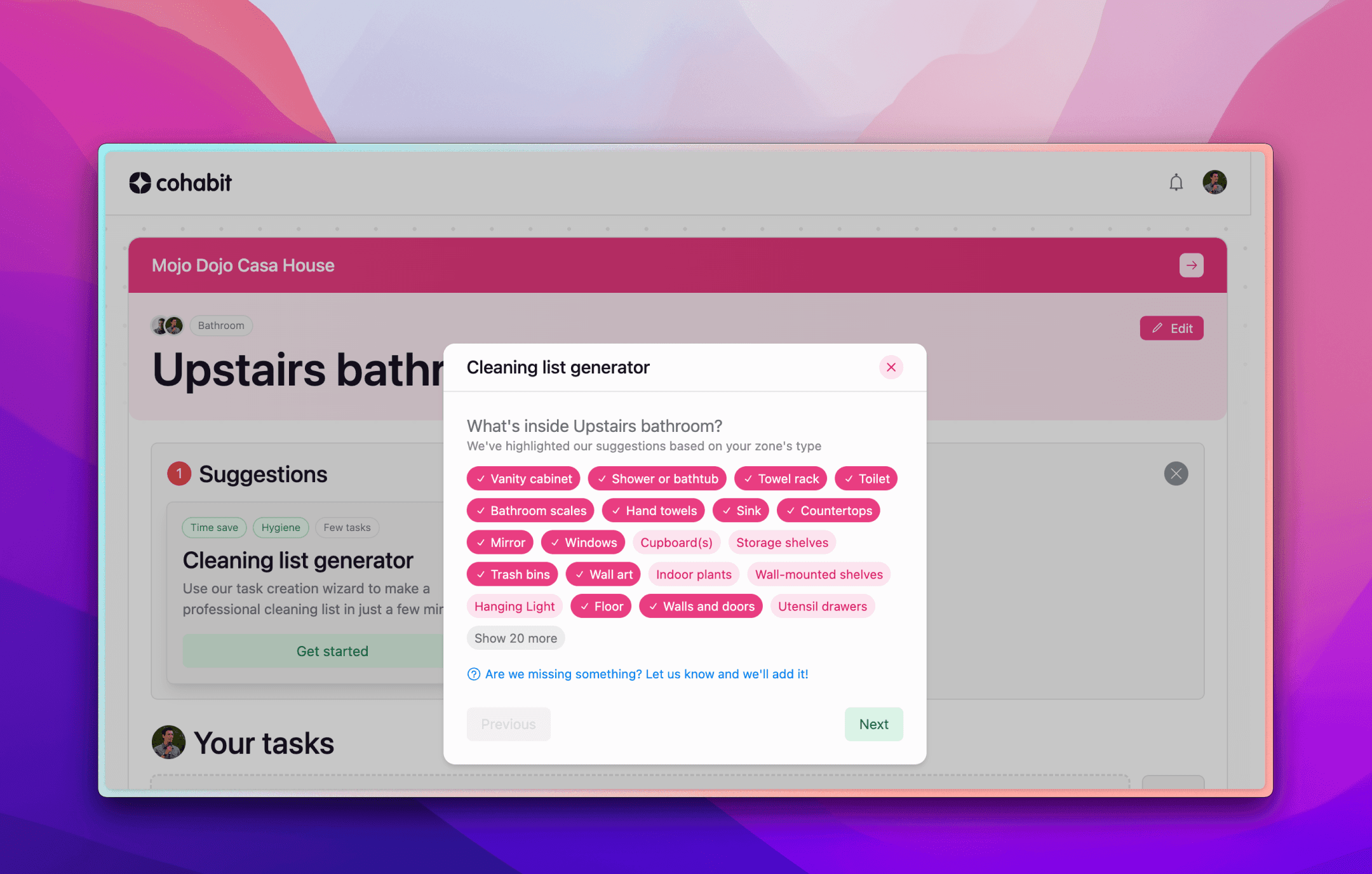Deselect the Wall art chip
Image resolution: width=1372 pixels, height=874 pixels.
pyautogui.click(x=603, y=574)
